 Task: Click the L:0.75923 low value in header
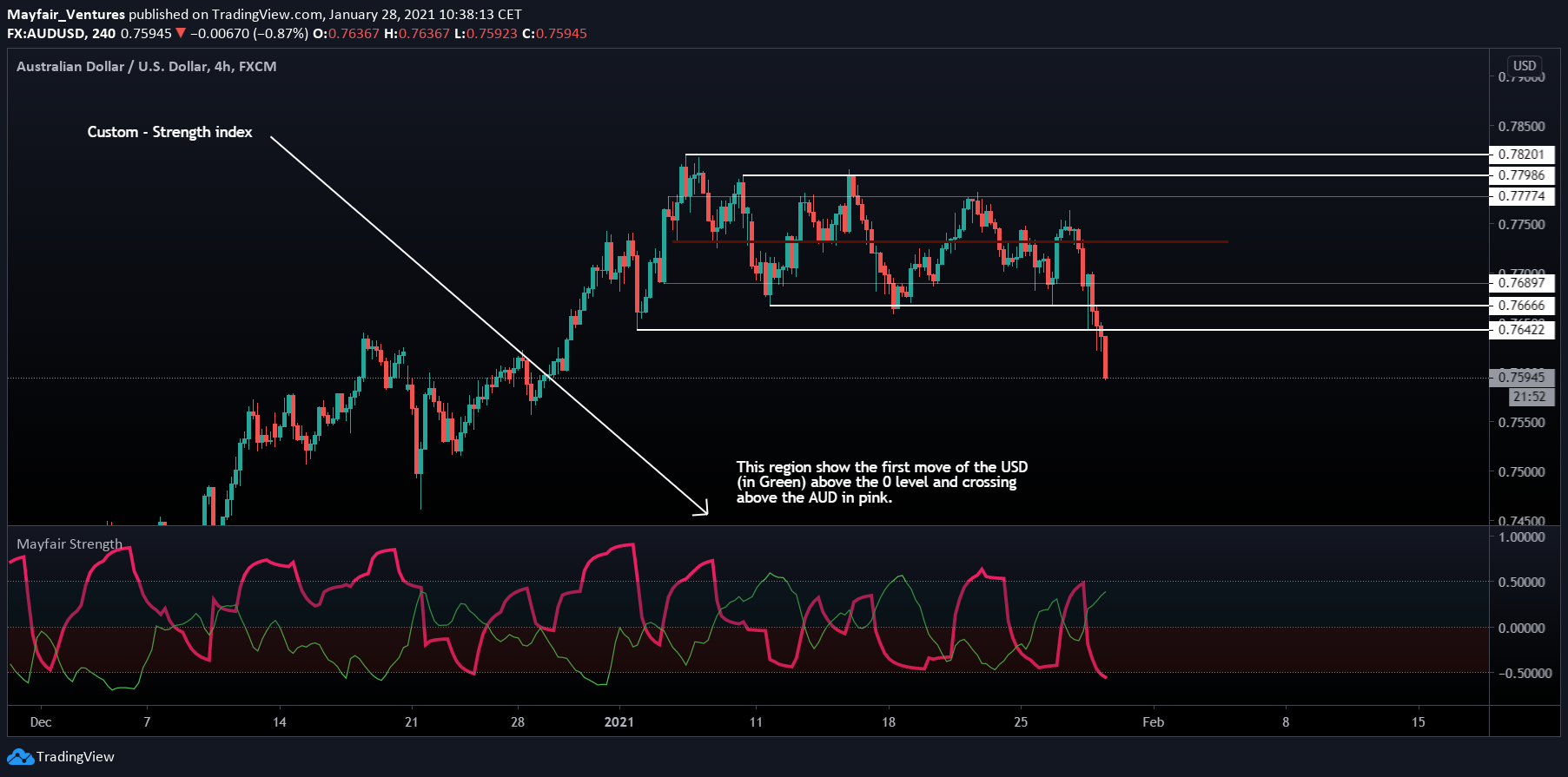[486, 34]
